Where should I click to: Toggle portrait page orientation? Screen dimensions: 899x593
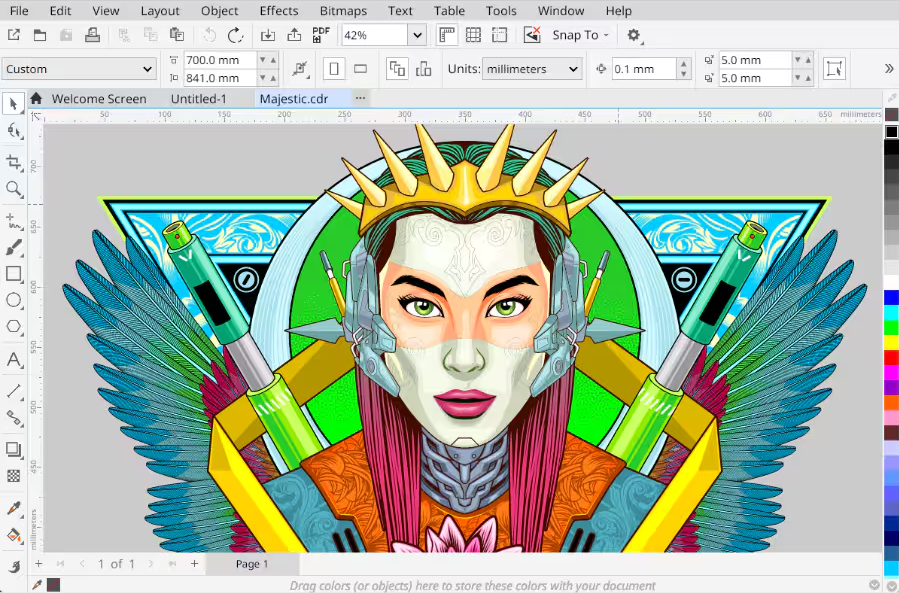point(333,68)
